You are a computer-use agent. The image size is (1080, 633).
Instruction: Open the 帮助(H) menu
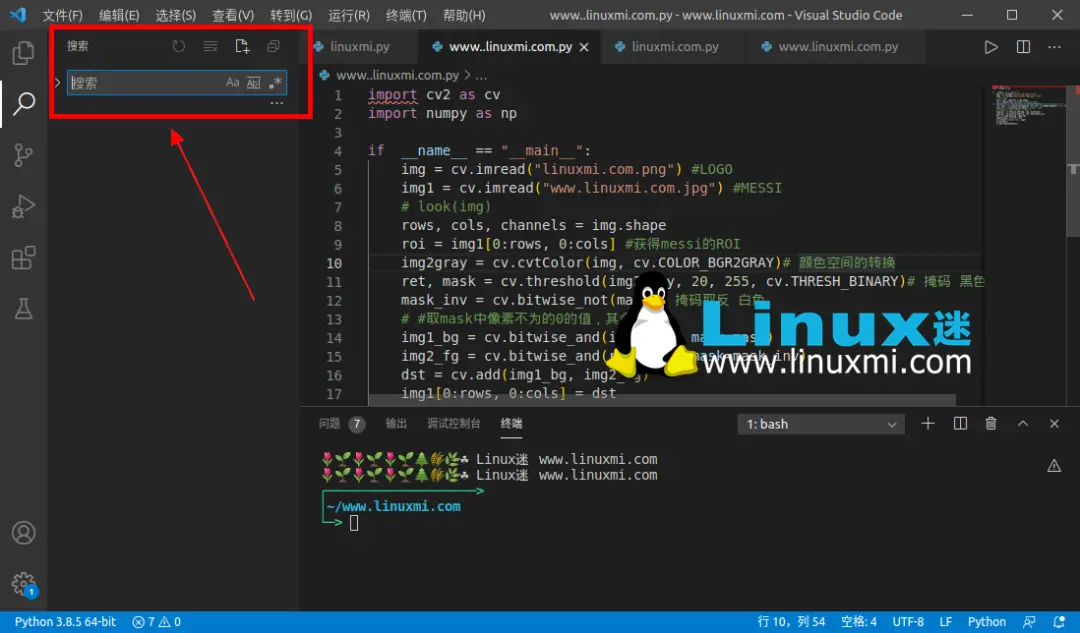[464, 15]
